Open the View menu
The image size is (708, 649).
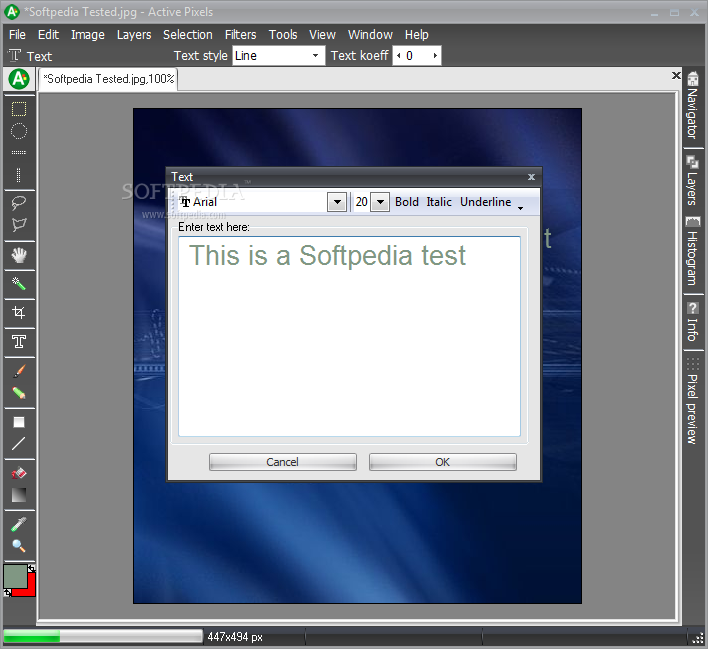(322, 35)
